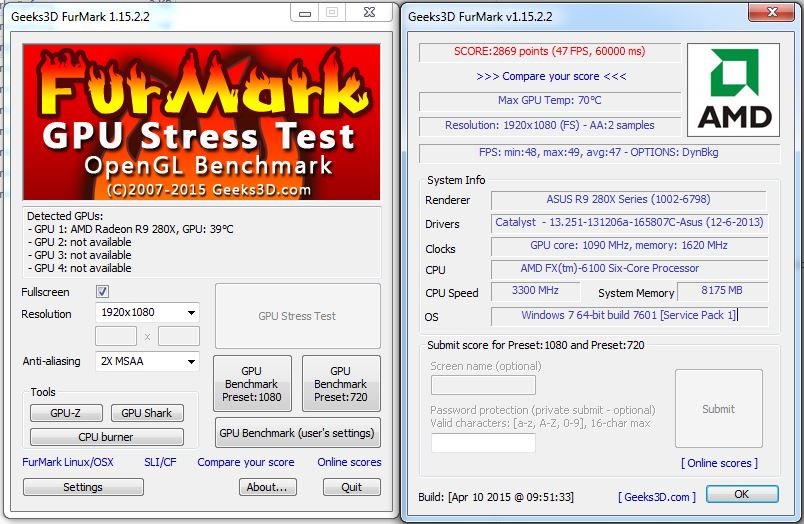
Task: Open the FurMark Linux/OSX link
Action: (68, 462)
